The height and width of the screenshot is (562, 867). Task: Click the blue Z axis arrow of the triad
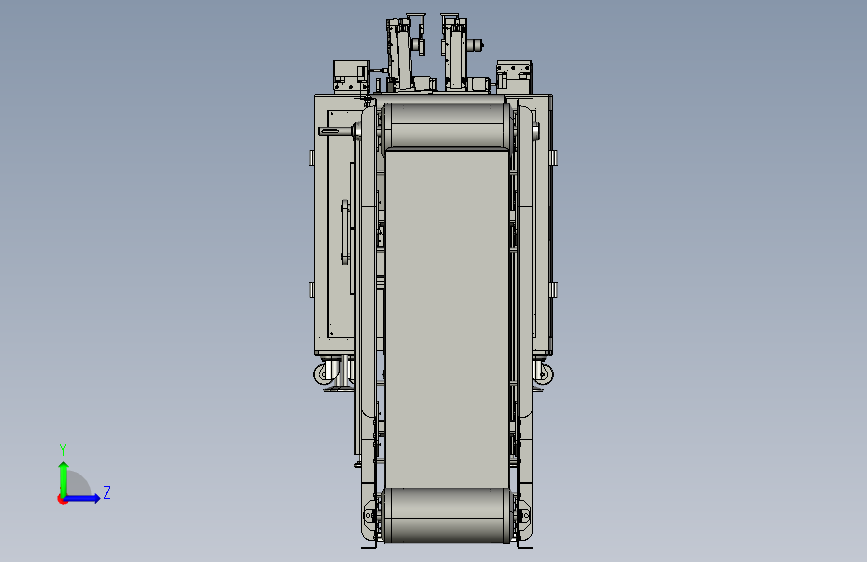click(x=83, y=498)
